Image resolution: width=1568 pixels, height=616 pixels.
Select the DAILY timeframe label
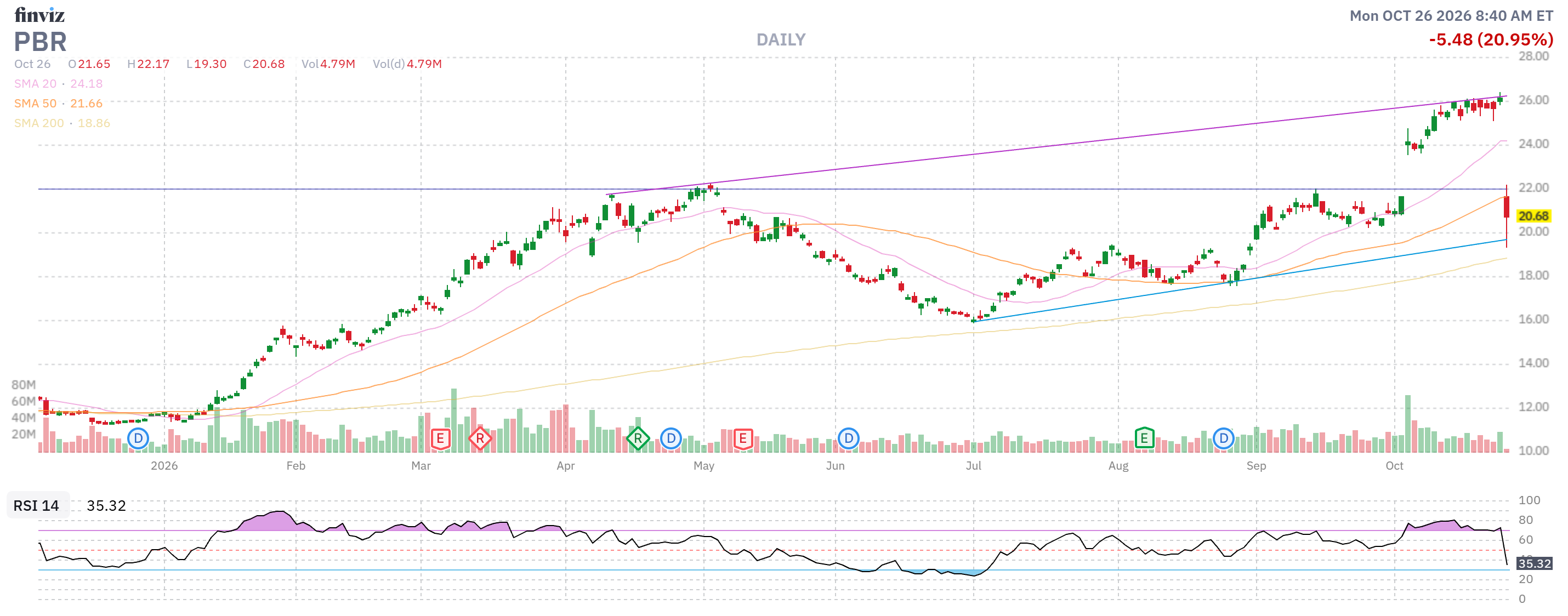click(781, 40)
